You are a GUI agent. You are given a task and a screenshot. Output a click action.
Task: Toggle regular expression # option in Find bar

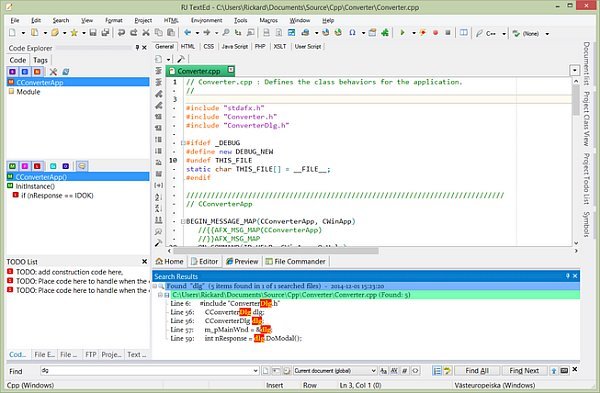click(x=404, y=370)
